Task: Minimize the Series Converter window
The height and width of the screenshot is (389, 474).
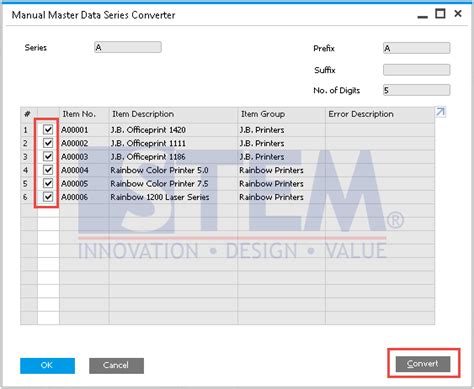Action: click(422, 15)
